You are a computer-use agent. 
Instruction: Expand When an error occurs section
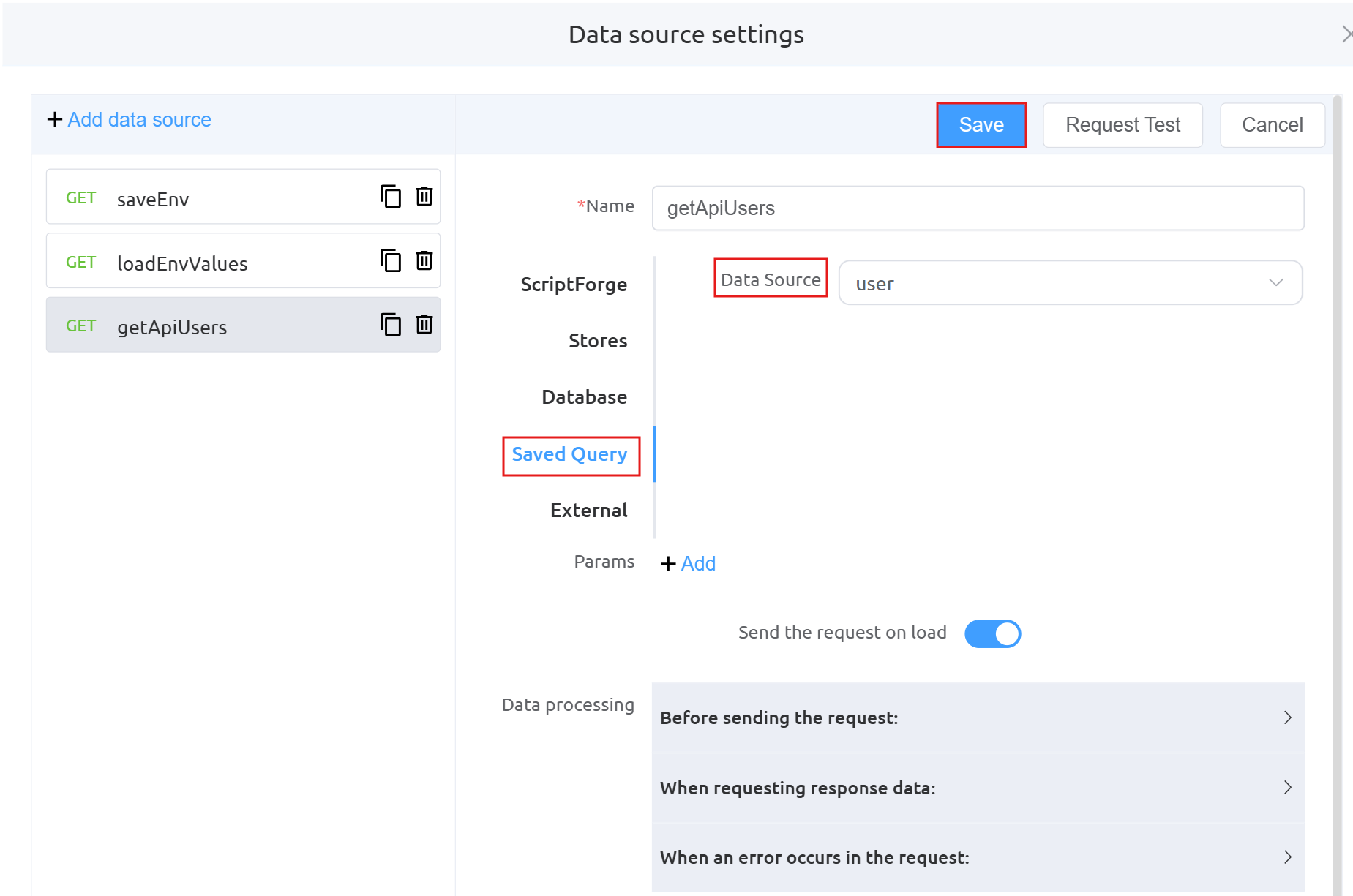click(x=978, y=857)
